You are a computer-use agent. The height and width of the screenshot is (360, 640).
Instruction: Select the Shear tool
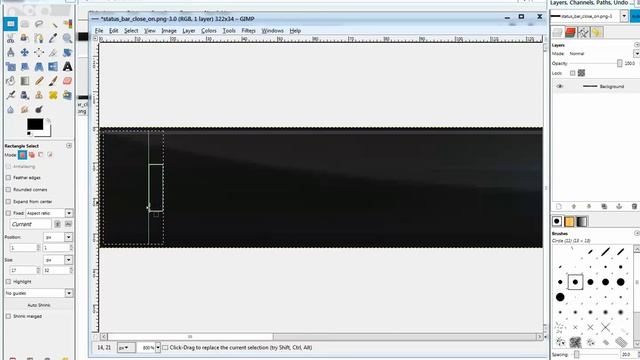tap(25, 67)
